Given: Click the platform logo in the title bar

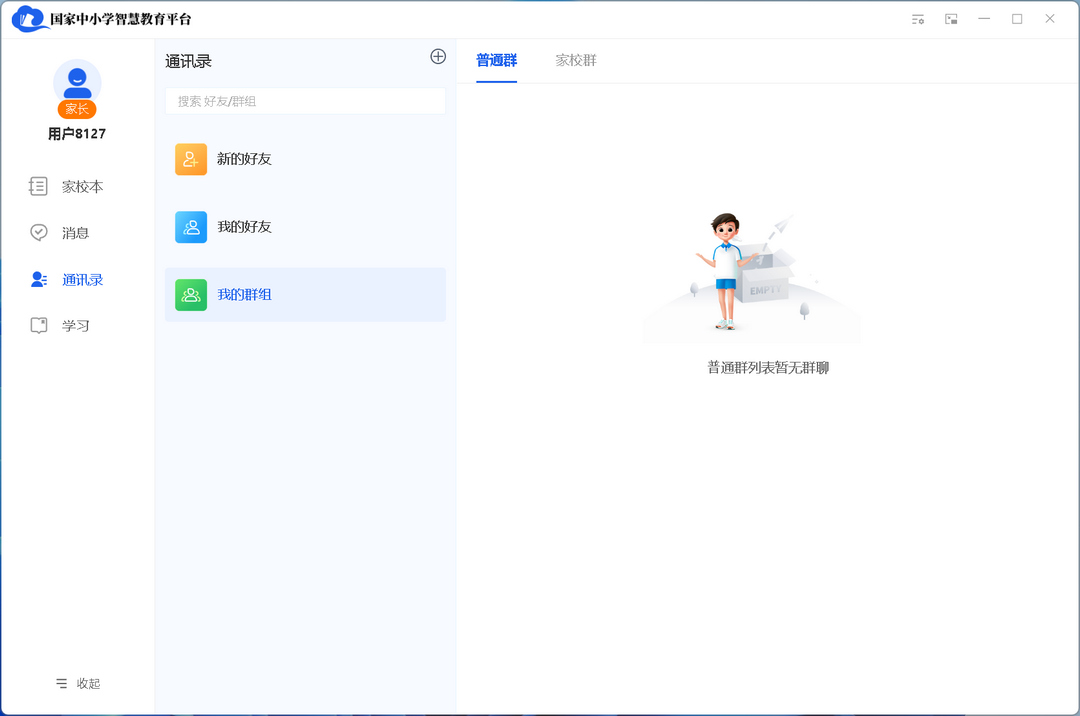Looking at the screenshot, I should click(x=29, y=18).
